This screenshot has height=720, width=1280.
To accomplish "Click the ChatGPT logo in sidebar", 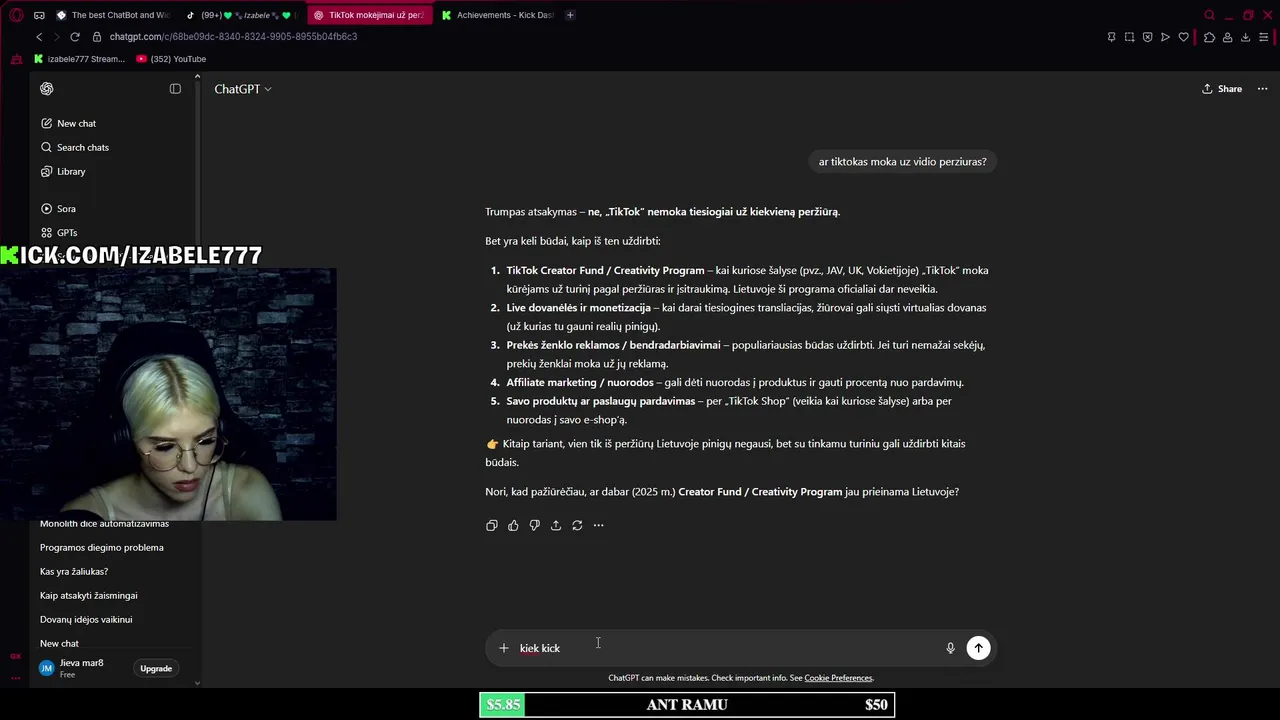I will point(47,89).
